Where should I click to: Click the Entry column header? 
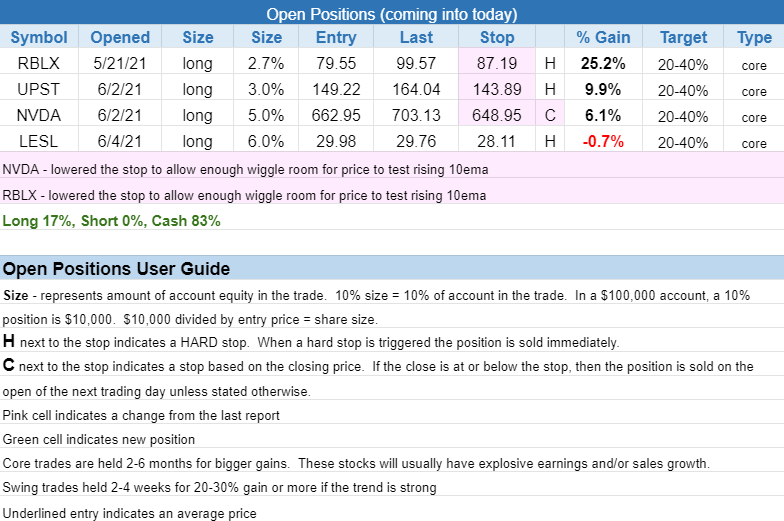(x=335, y=38)
